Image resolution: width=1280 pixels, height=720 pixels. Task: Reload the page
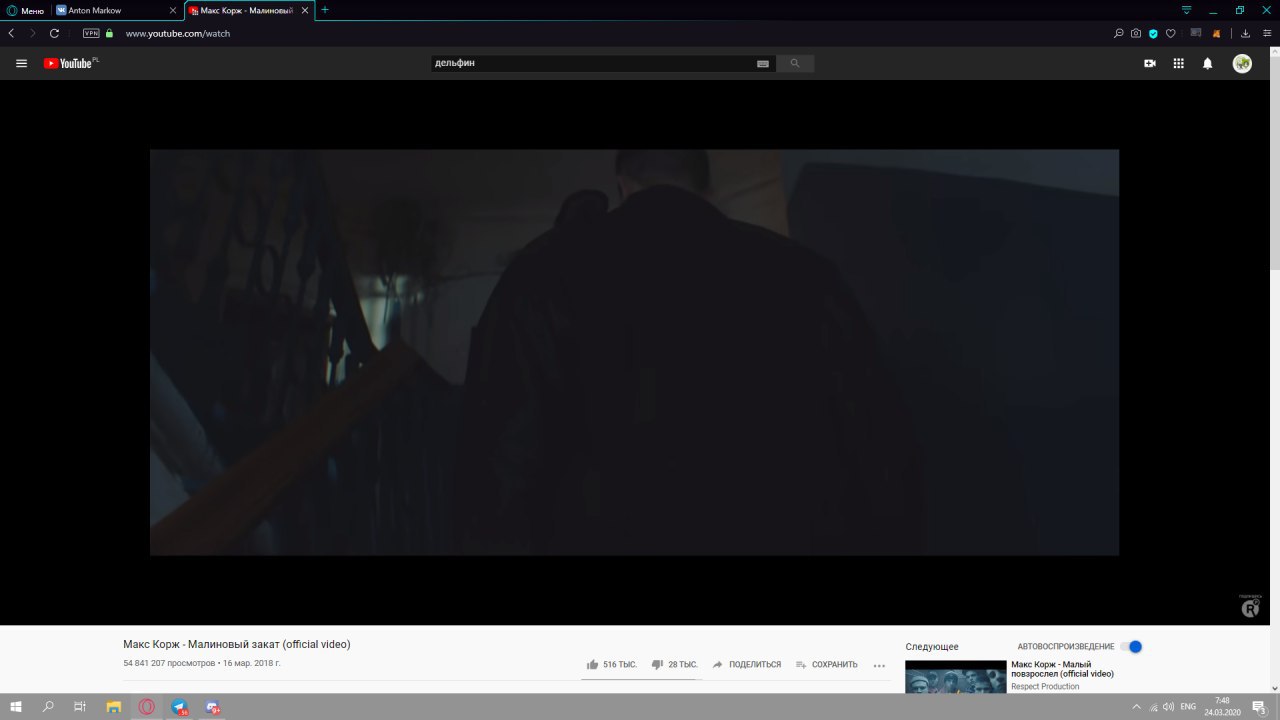tap(54, 33)
